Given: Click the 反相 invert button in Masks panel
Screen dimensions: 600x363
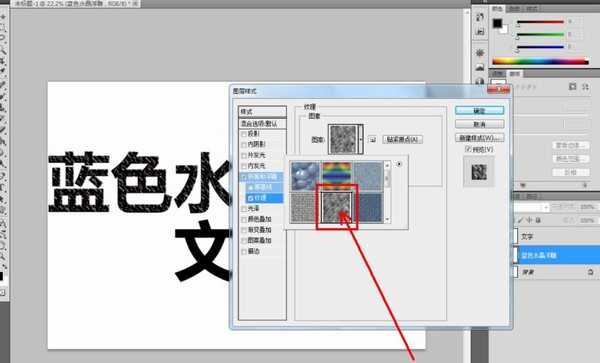Looking at the screenshot, I should pyautogui.click(x=570, y=173).
